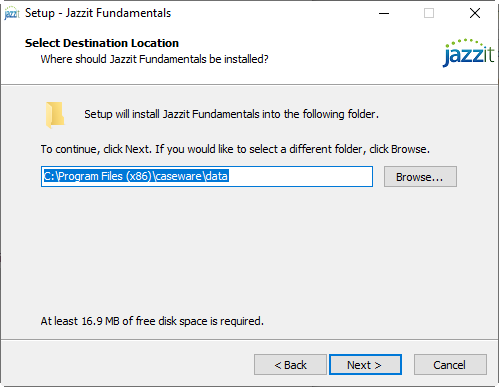Click the "Where should Jazzit Fundamentals be installed?" text
The image size is (499, 387).
coord(154,59)
